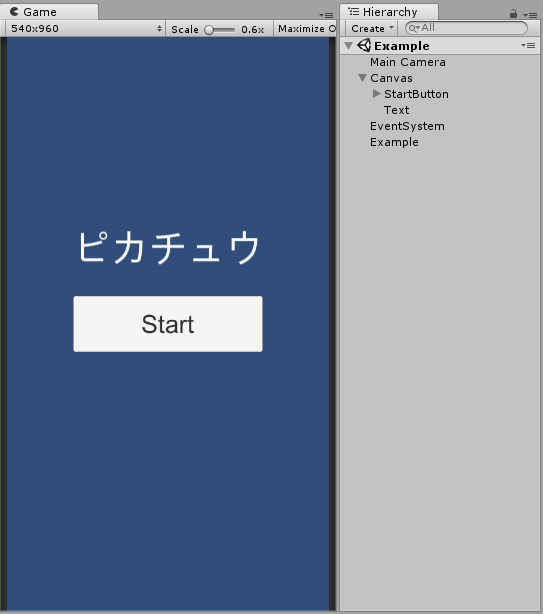Select Main Camera in Hierarchy
Screen dimensions: 543x614
pos(408,62)
